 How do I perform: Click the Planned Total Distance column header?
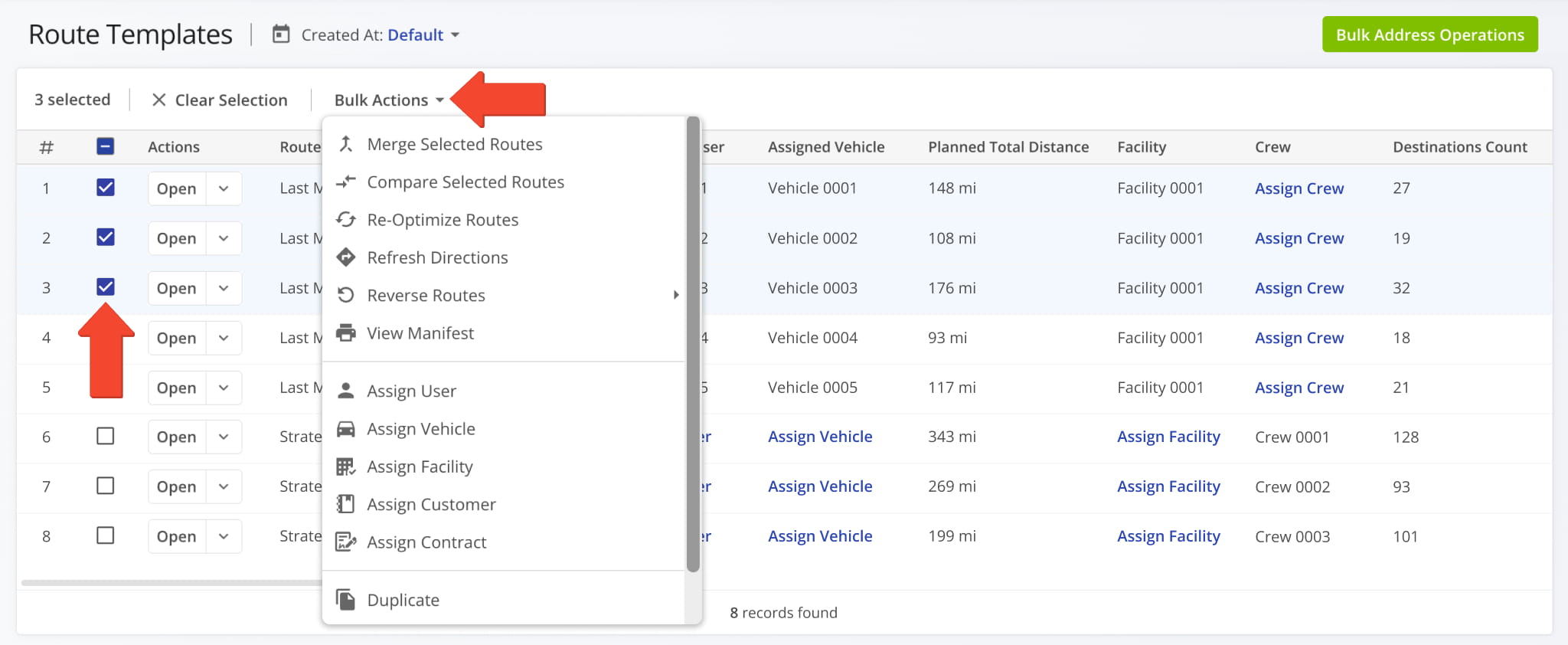[x=1008, y=147]
